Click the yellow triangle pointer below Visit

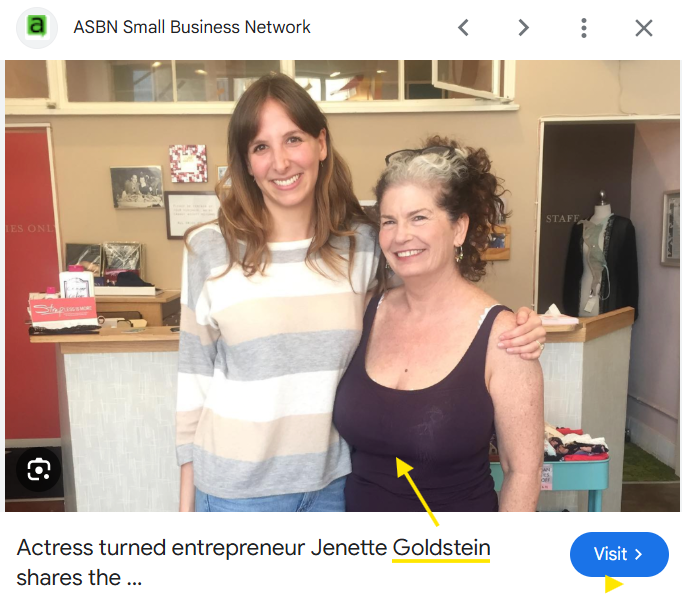click(614, 584)
